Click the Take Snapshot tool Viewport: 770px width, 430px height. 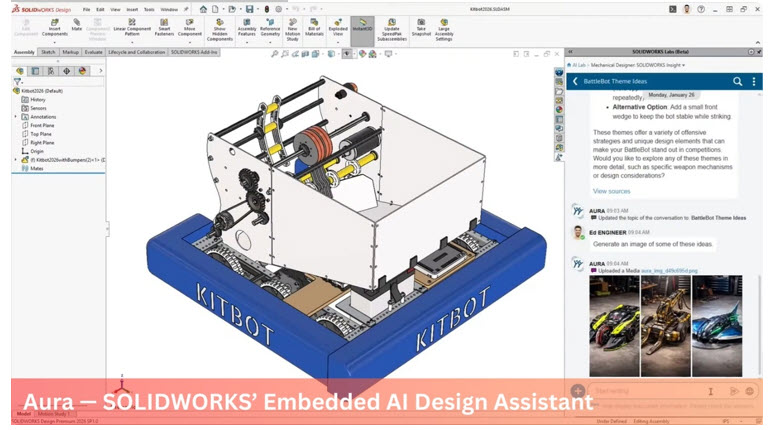coord(421,28)
